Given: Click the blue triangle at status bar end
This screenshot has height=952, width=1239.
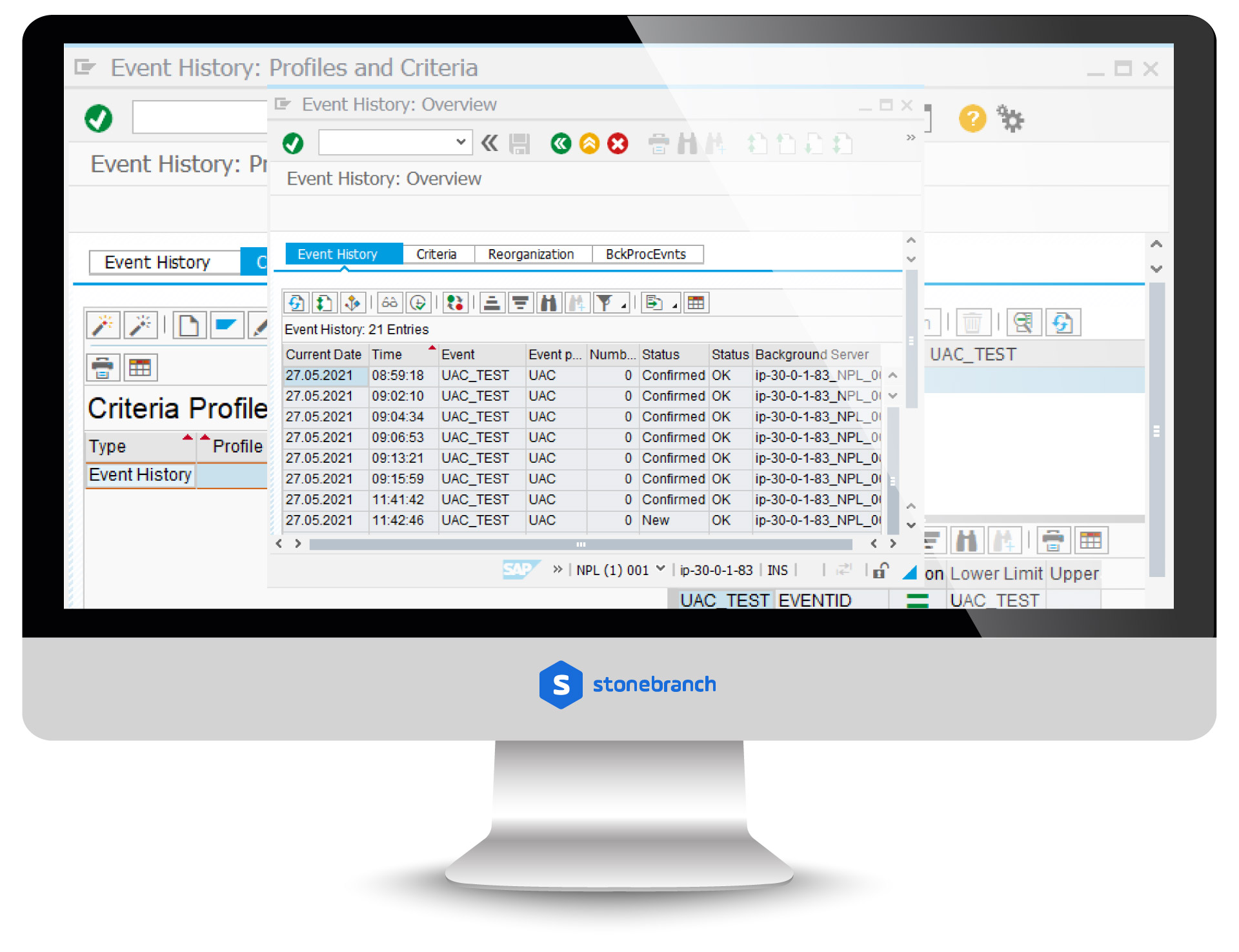Looking at the screenshot, I should (x=909, y=572).
